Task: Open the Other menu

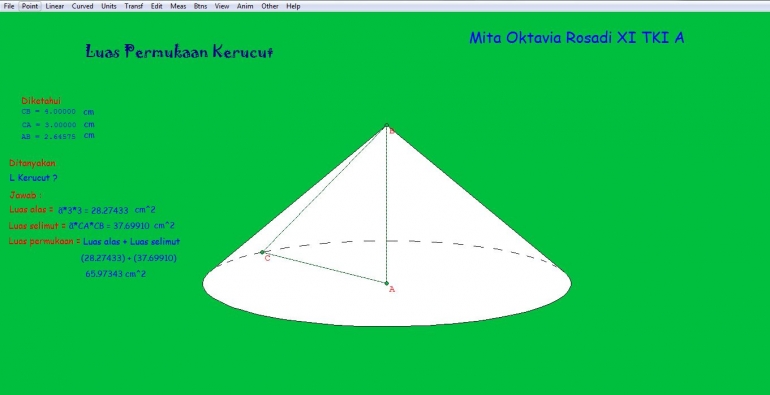Action: (x=270, y=6)
